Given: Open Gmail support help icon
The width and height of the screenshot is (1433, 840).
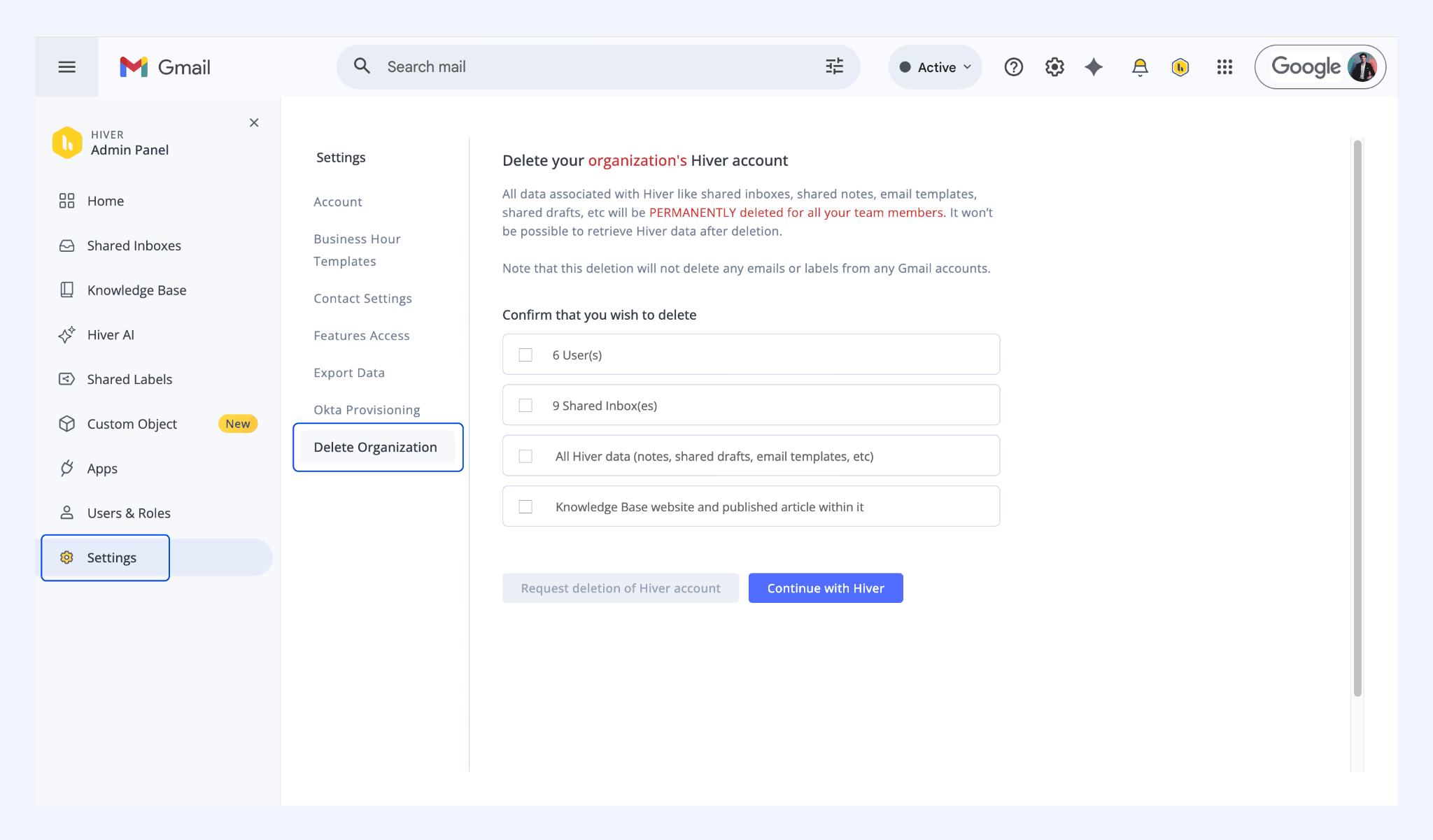Looking at the screenshot, I should click(x=1013, y=67).
